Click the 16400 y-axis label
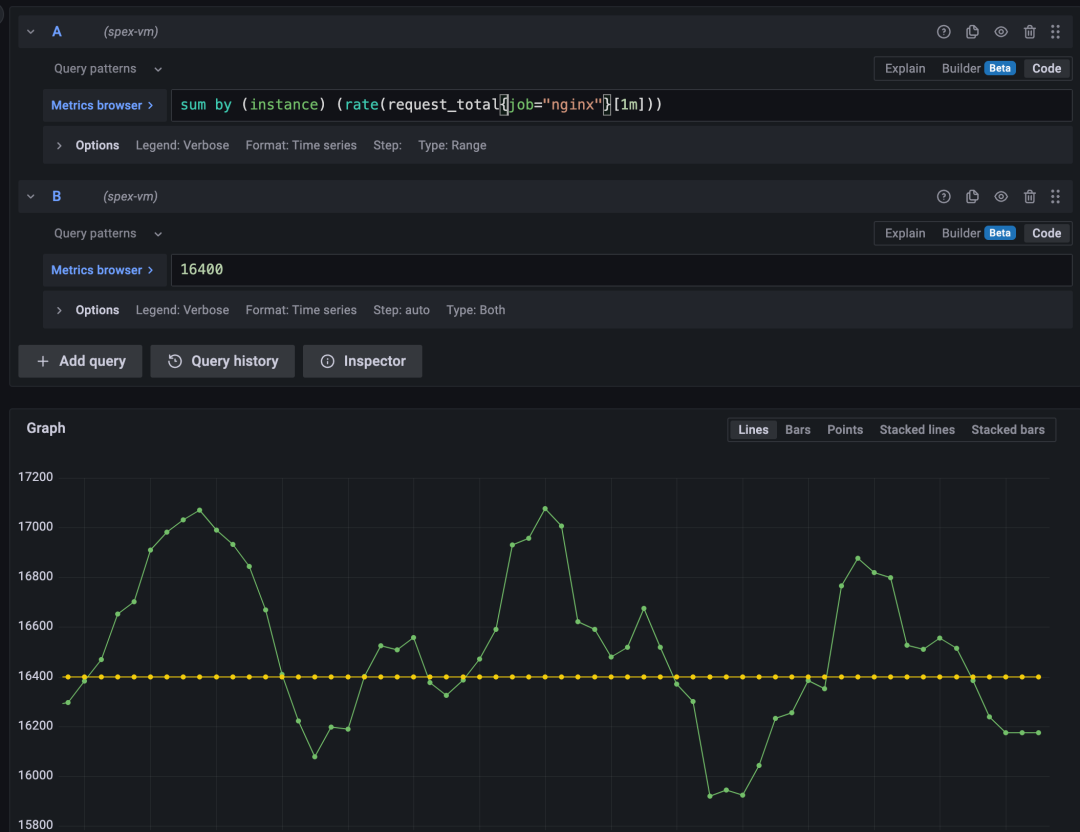This screenshot has width=1080, height=832. click(x=35, y=676)
